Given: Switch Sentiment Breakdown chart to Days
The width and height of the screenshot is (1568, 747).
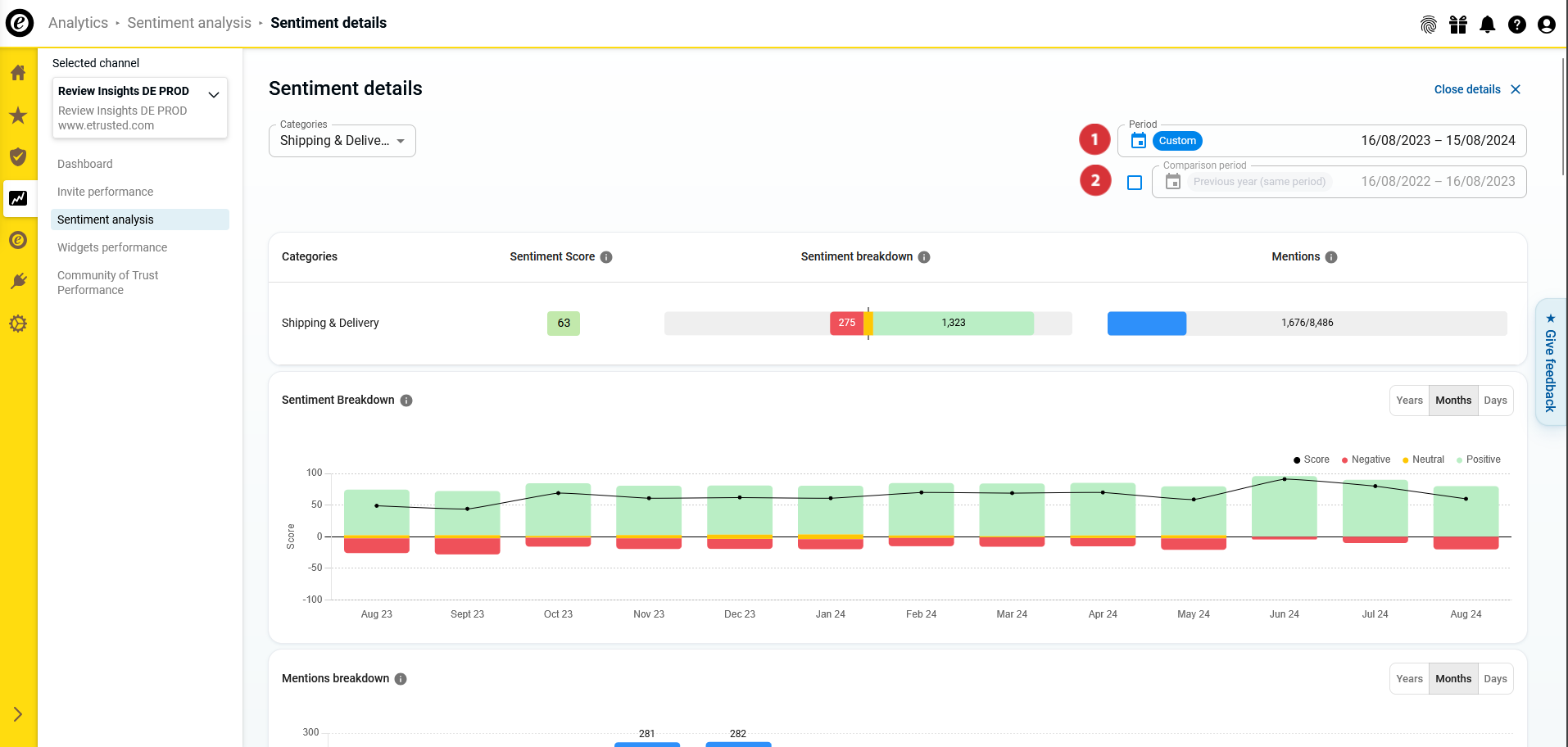Looking at the screenshot, I should [x=1495, y=401].
